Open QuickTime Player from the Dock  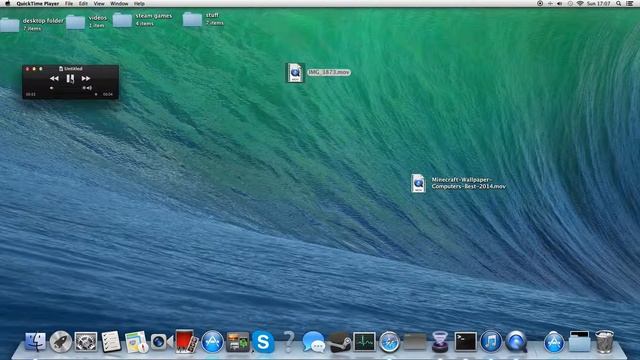point(516,342)
